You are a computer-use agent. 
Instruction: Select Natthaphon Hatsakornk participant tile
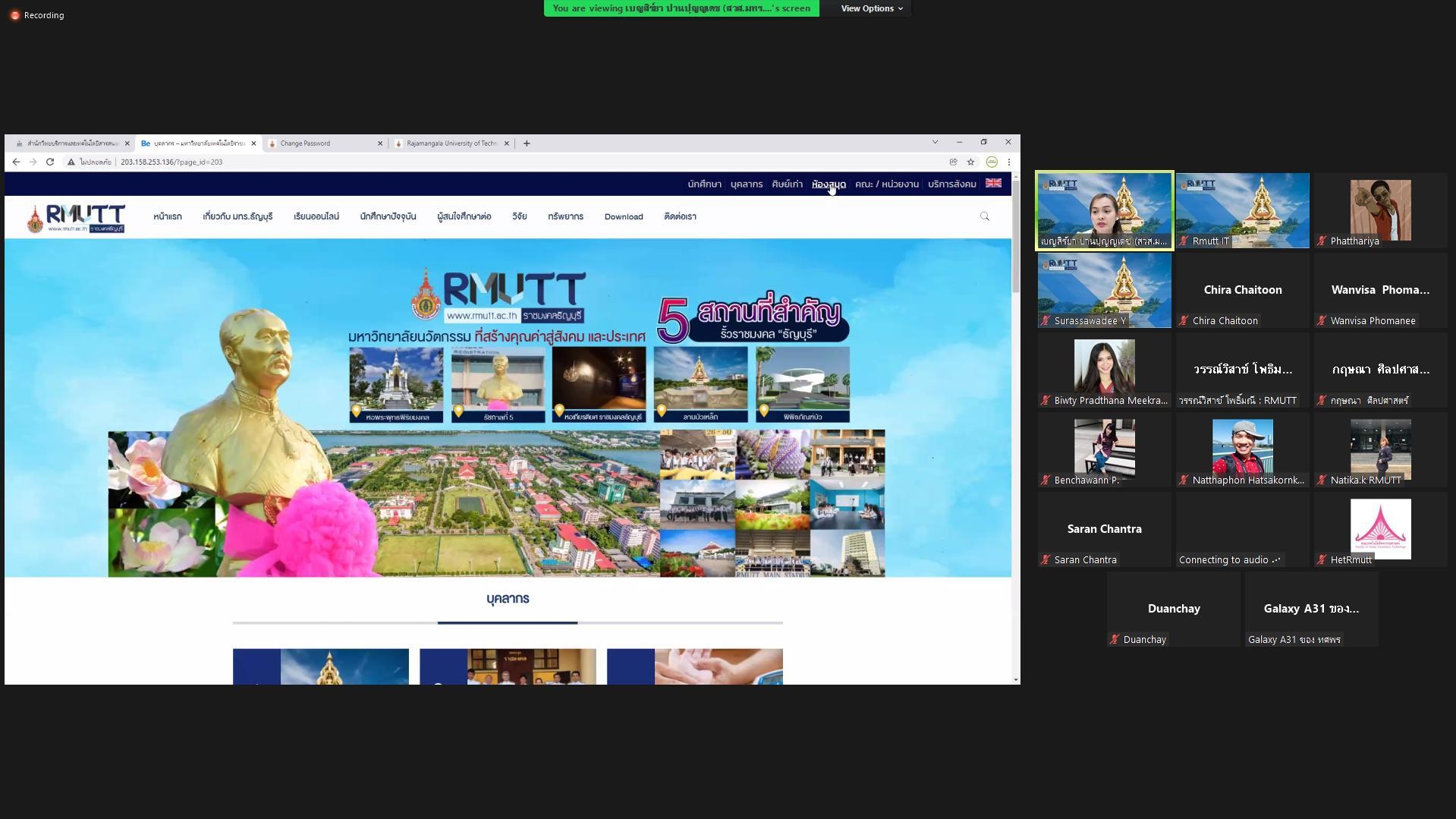(x=1243, y=449)
